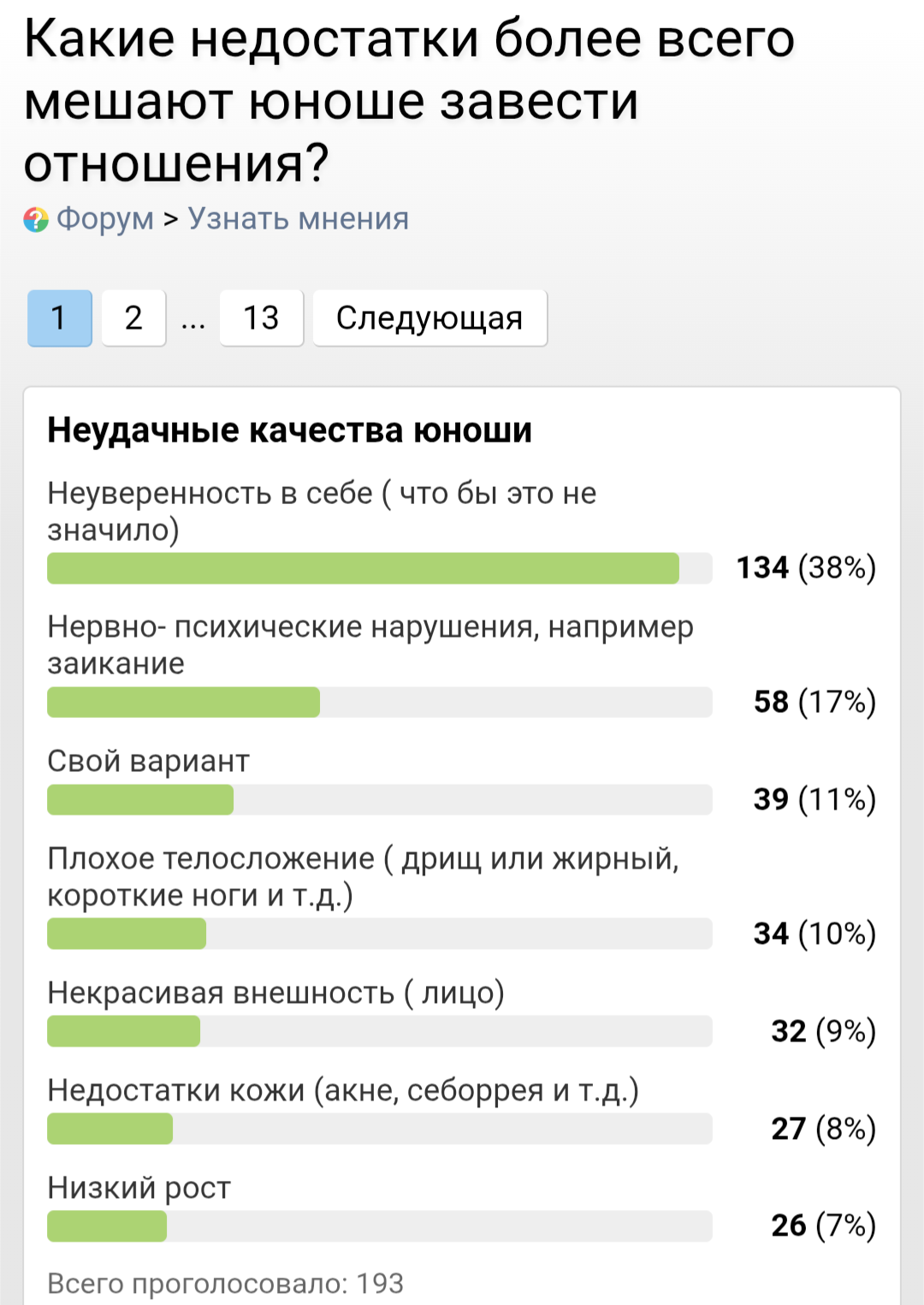Click the 134 (38%) vote count
The image size is (924, 1305).
pos(806,567)
